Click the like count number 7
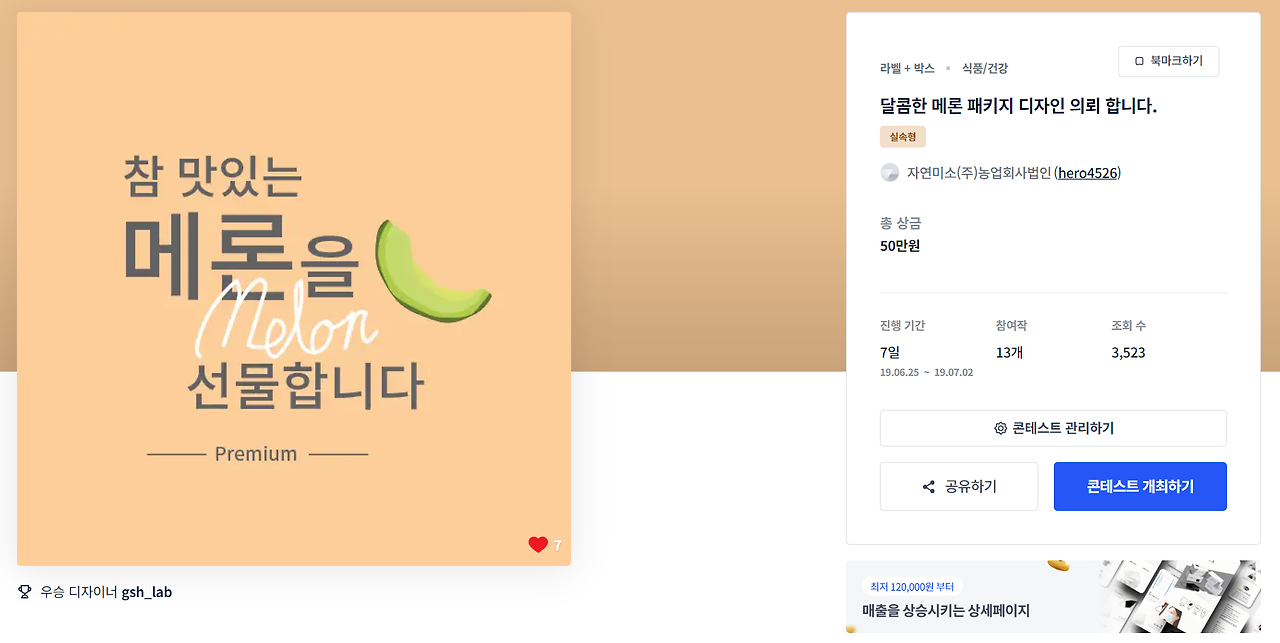Viewport: 1280px width, 643px height. 557,545
